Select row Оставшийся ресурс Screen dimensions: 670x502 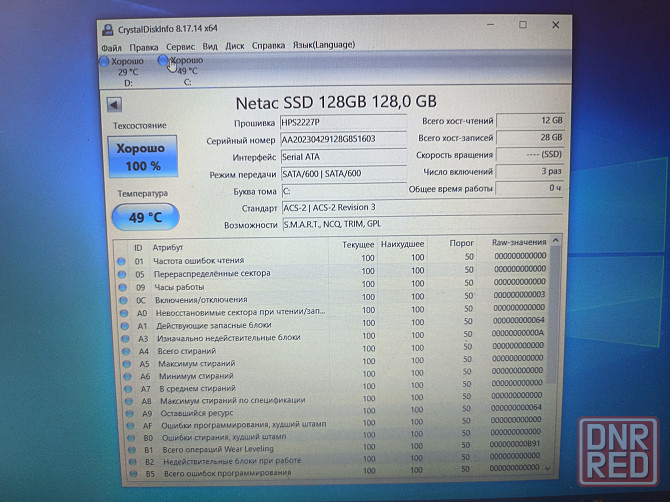click(x=335, y=411)
